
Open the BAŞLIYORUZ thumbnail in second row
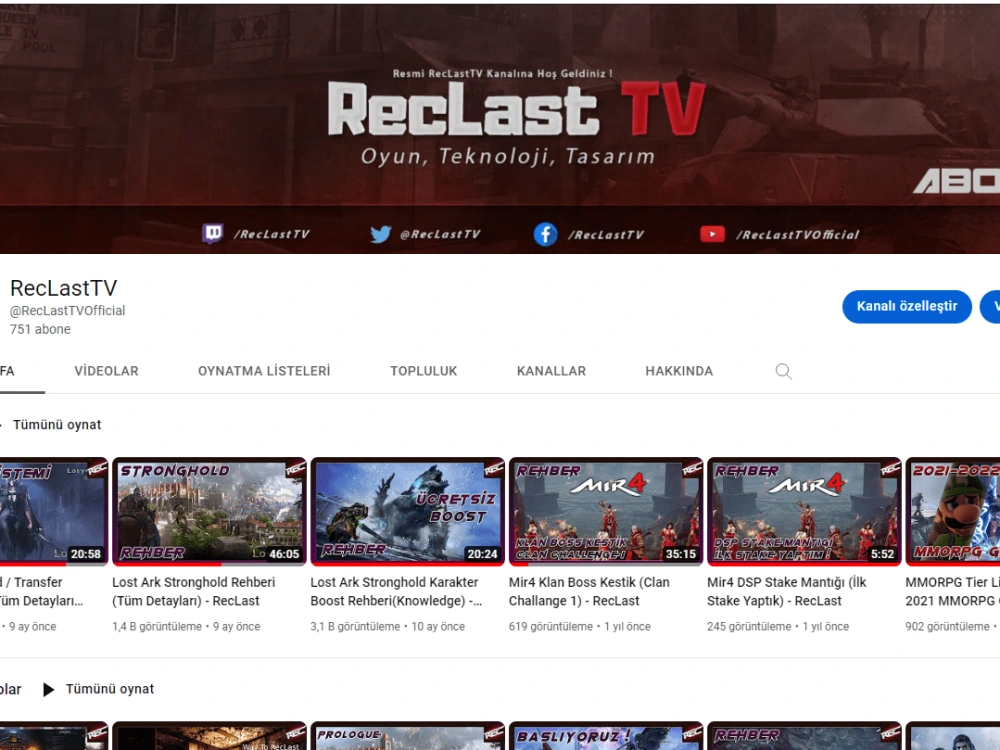point(606,736)
